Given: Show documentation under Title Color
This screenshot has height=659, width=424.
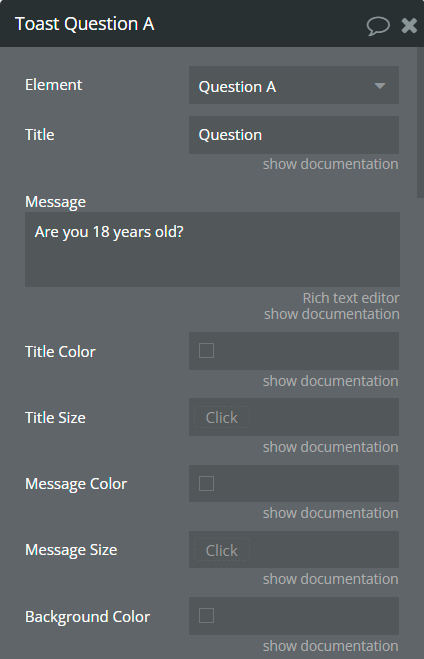Looking at the screenshot, I should pos(330,381).
